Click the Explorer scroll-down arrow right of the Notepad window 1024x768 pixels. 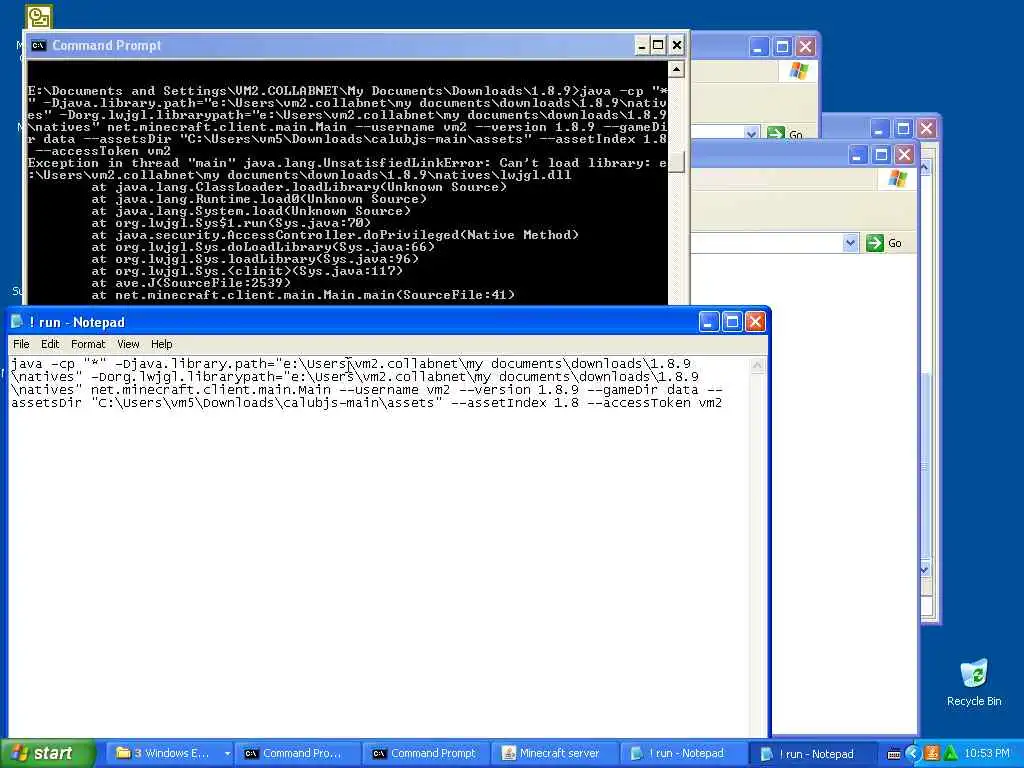[925, 569]
